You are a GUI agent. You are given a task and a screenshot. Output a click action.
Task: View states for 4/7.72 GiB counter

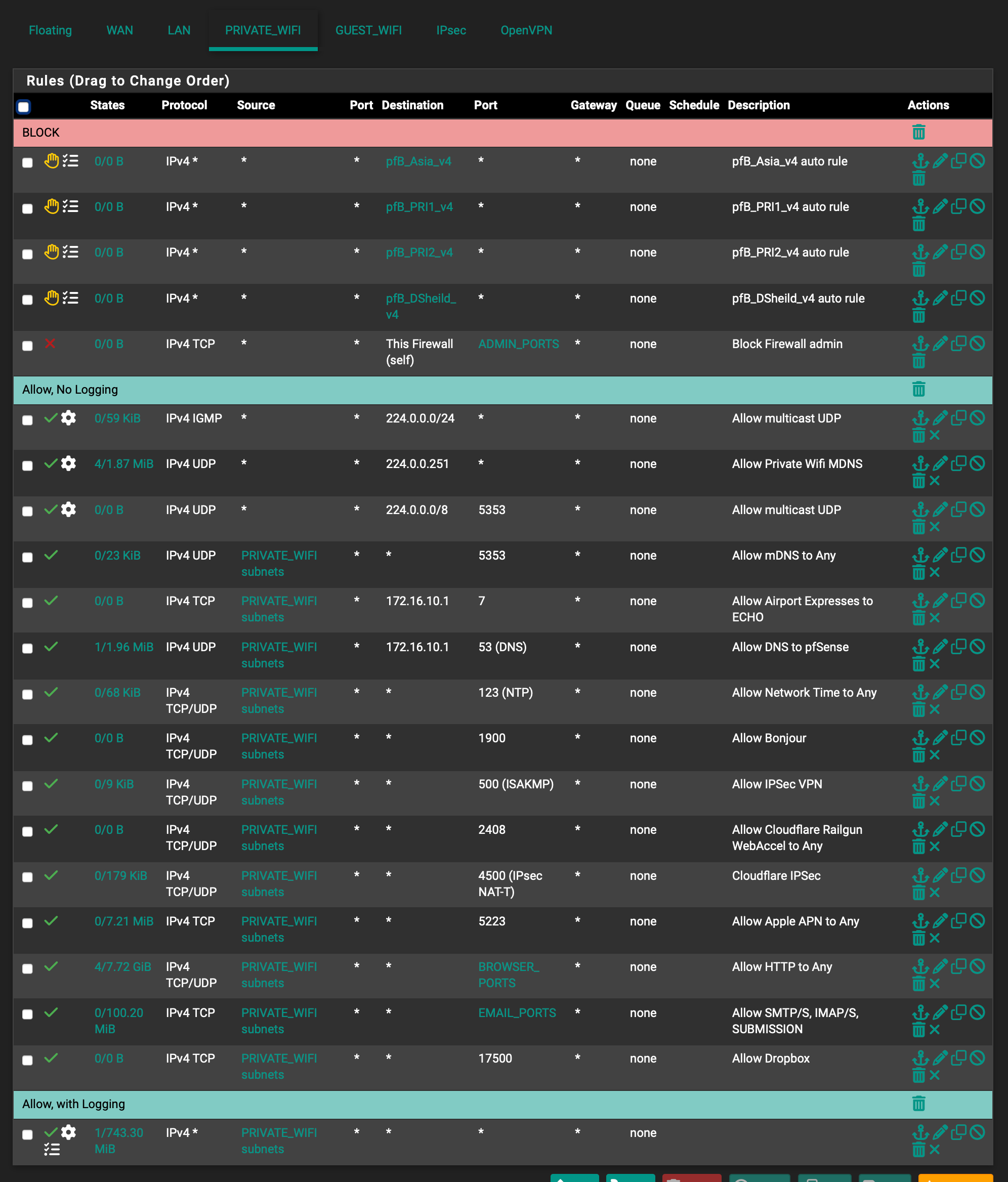122,967
